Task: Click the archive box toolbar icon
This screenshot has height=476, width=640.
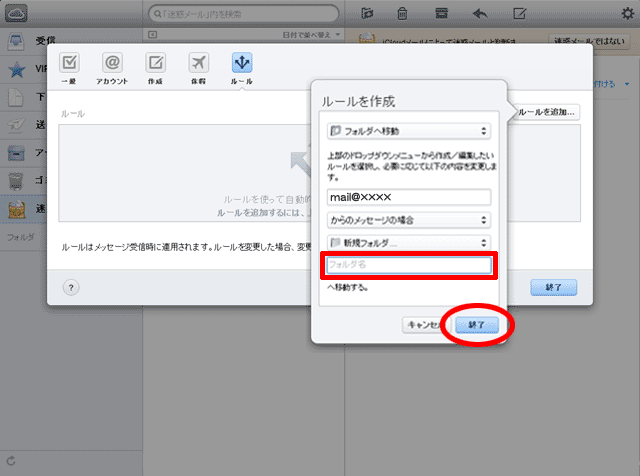Action: tap(441, 13)
